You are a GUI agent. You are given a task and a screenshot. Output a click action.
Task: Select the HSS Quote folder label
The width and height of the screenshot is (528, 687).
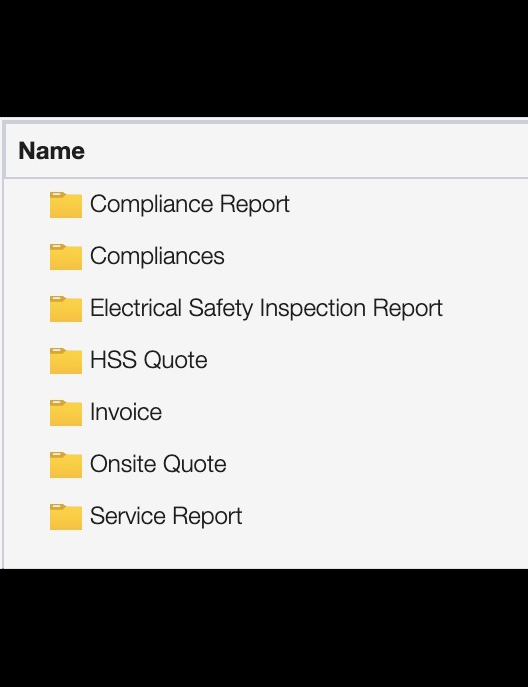coord(149,360)
